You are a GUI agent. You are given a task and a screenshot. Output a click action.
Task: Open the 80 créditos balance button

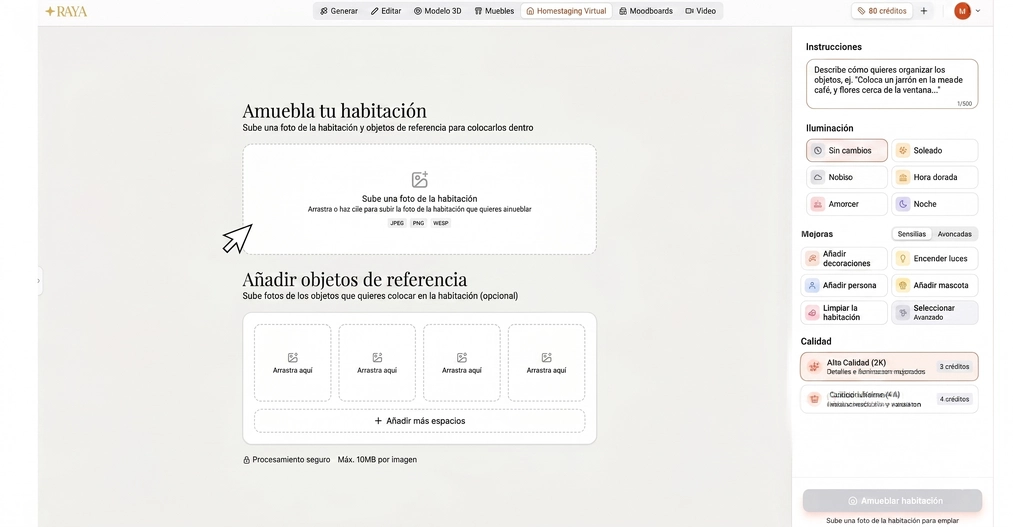coord(882,11)
